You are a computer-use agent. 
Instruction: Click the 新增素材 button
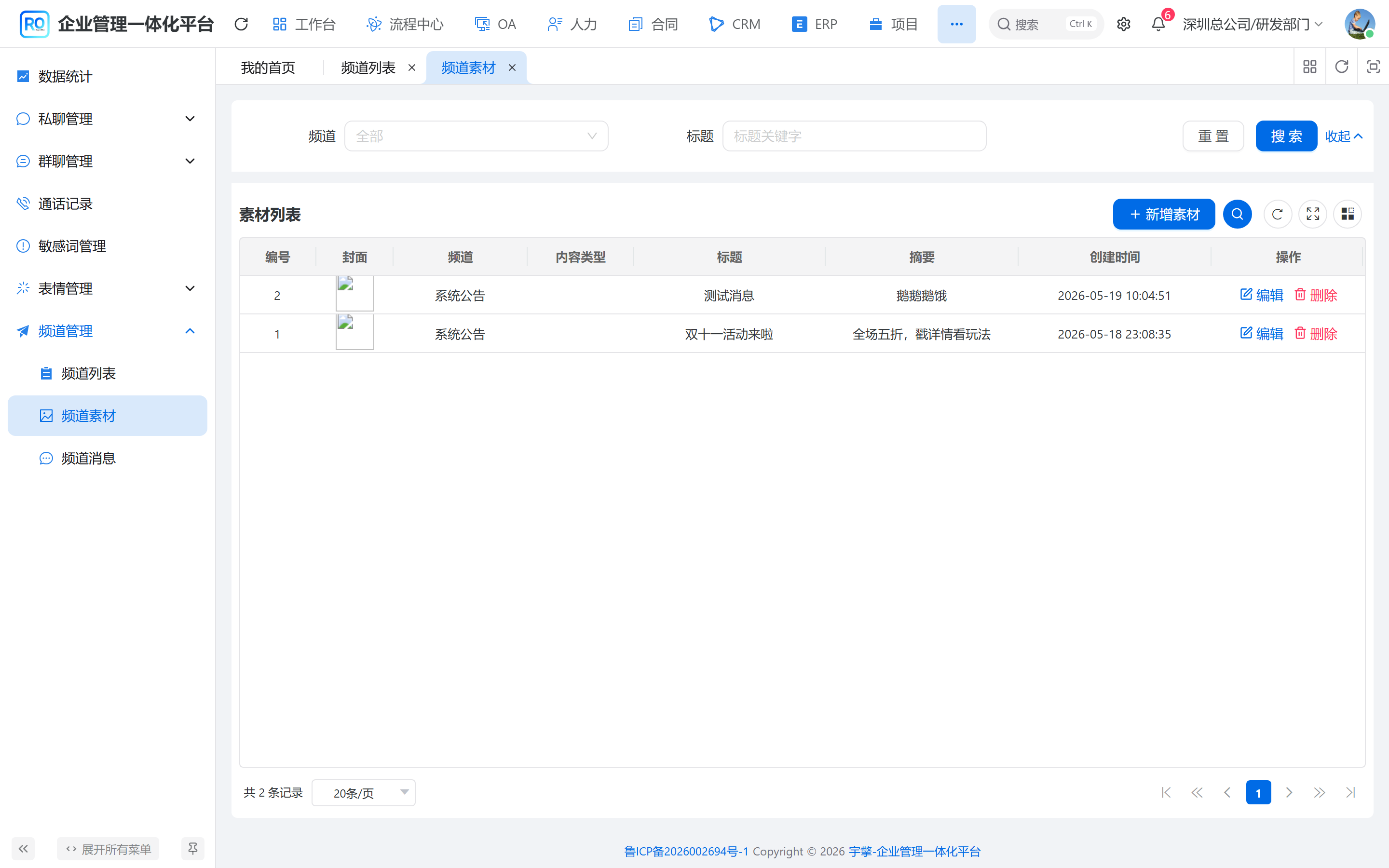(1163, 214)
